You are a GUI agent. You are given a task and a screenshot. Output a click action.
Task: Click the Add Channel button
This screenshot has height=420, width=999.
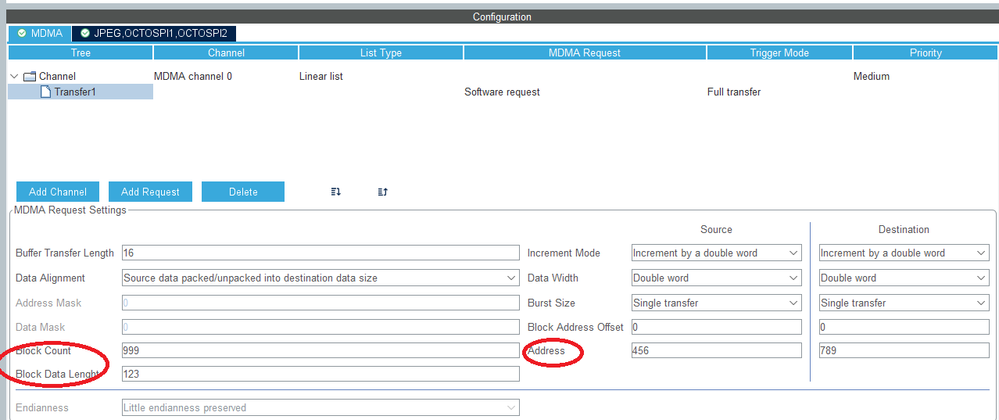pyautogui.click(x=57, y=192)
